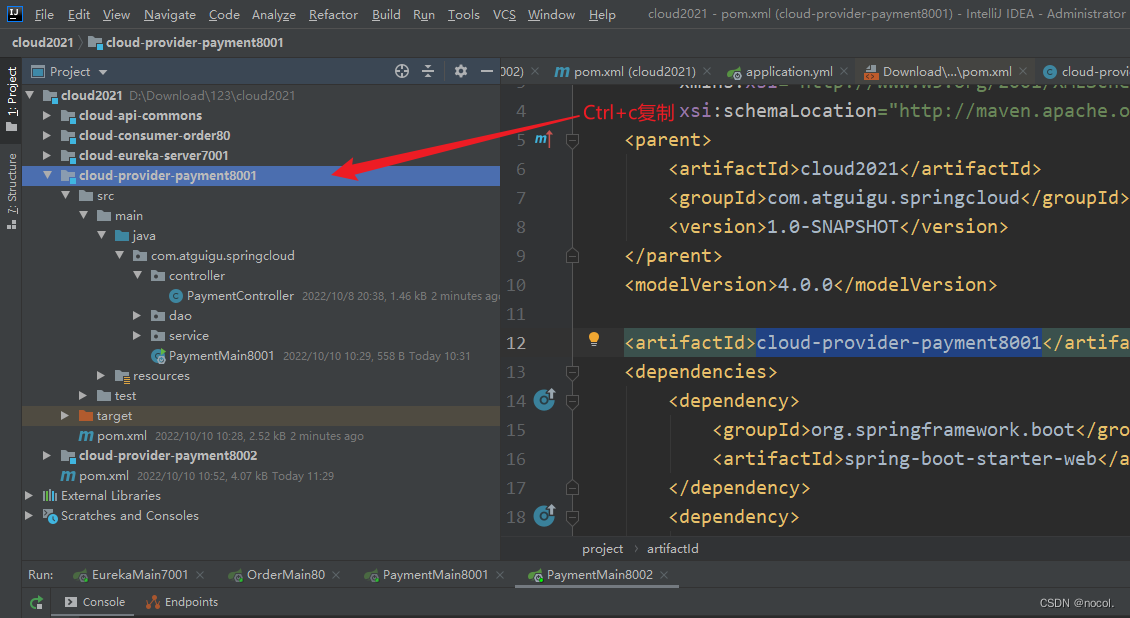Close the pom.xml (cloud2021) editor tab
The width and height of the screenshot is (1130, 618).
coord(707,71)
